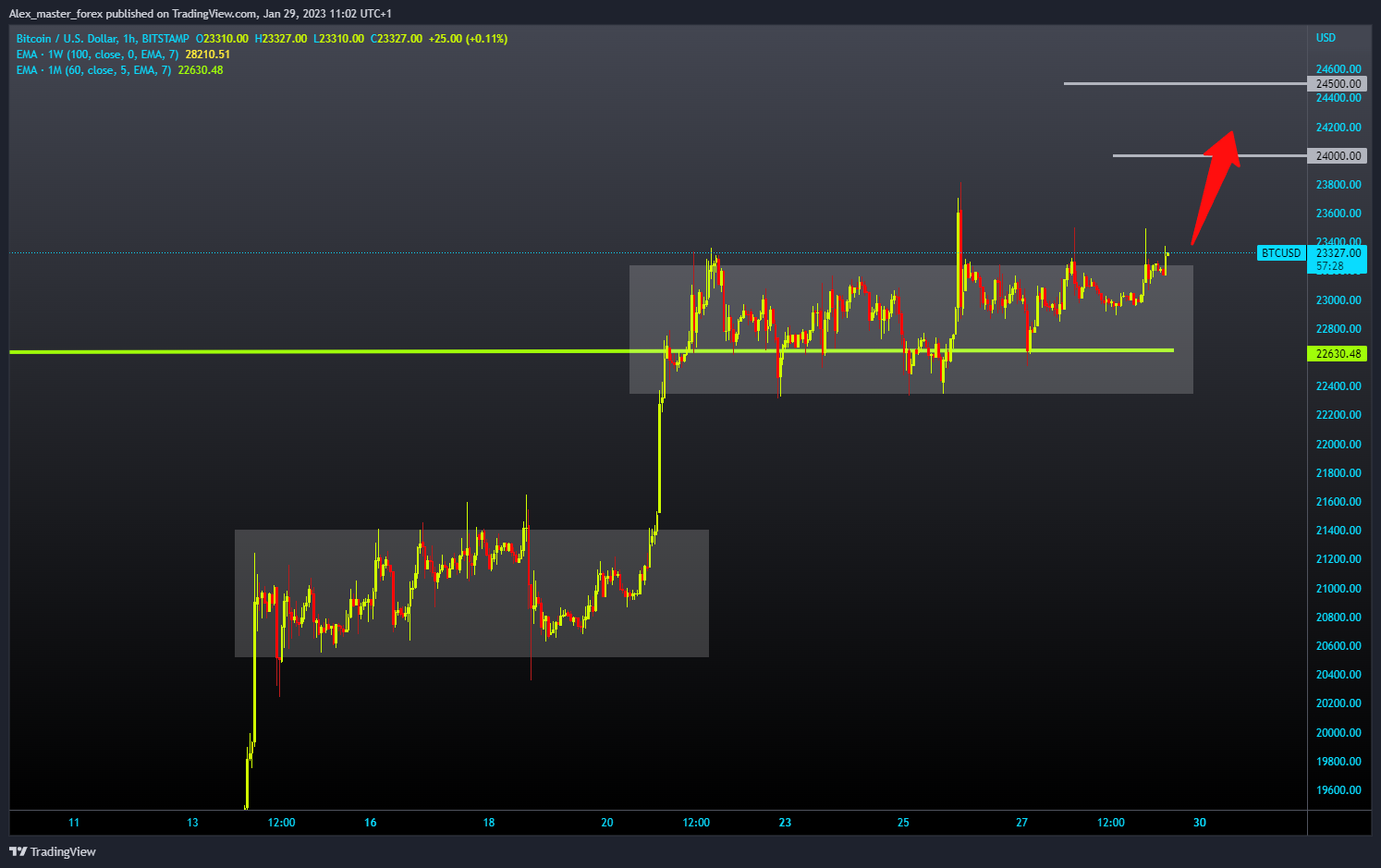Click the grey 24500.00 price label

tap(1337, 83)
